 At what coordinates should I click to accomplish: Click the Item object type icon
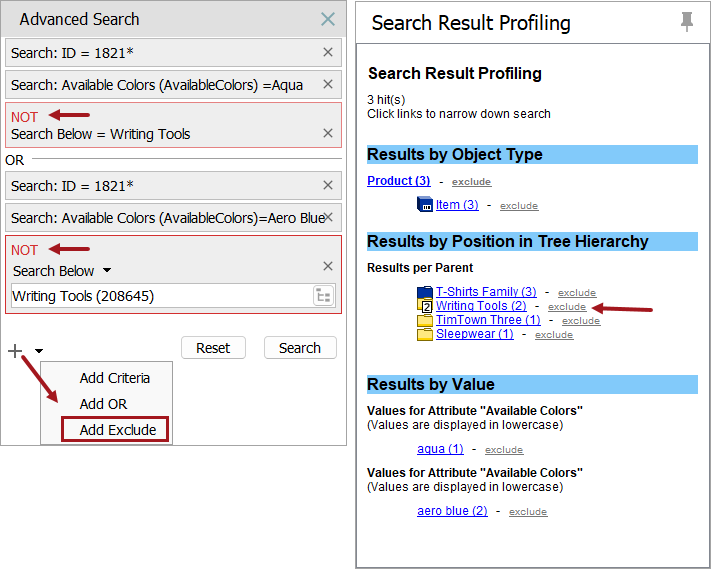[x=425, y=204]
